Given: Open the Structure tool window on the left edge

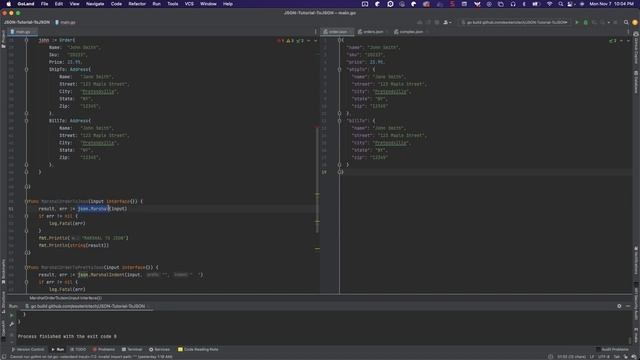Looking at the screenshot, I should (x=3, y=303).
